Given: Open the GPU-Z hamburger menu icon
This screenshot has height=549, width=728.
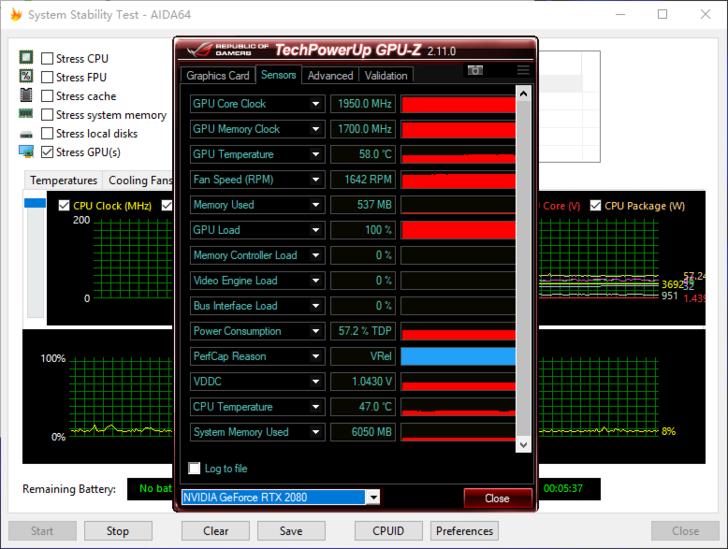Looking at the screenshot, I should click(523, 70).
